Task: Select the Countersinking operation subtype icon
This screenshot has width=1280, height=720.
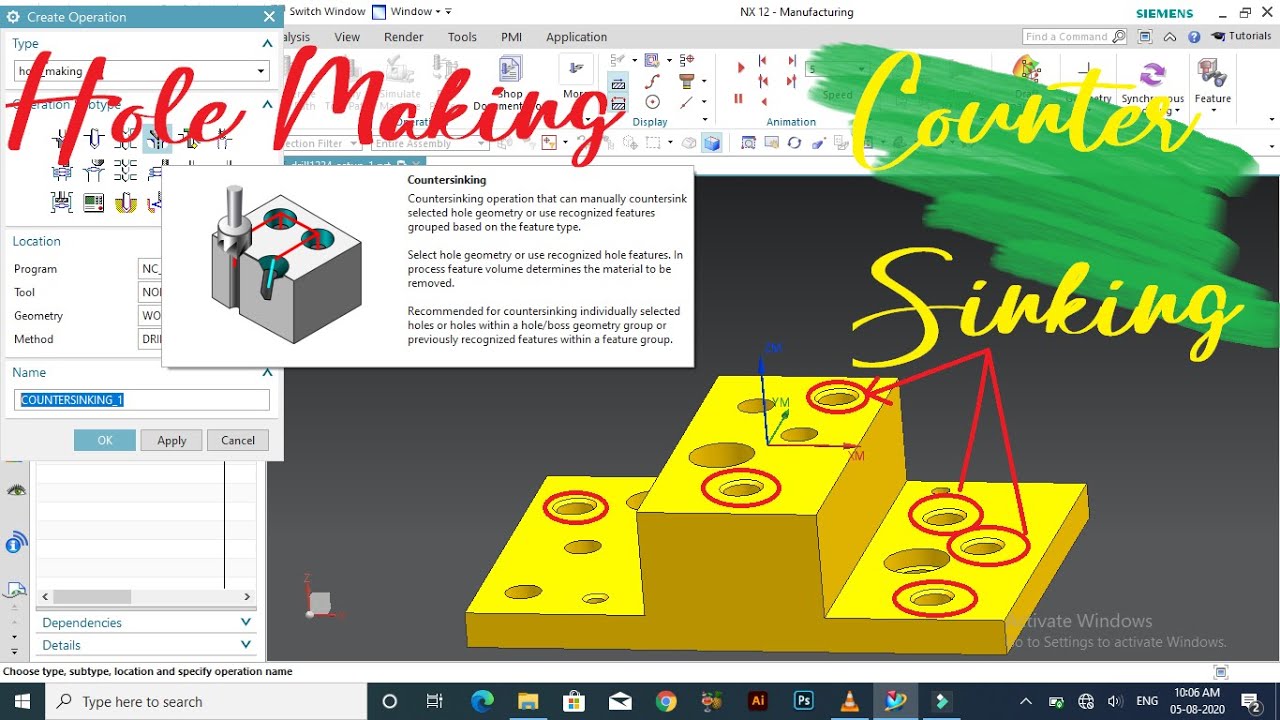Action: coord(157,140)
